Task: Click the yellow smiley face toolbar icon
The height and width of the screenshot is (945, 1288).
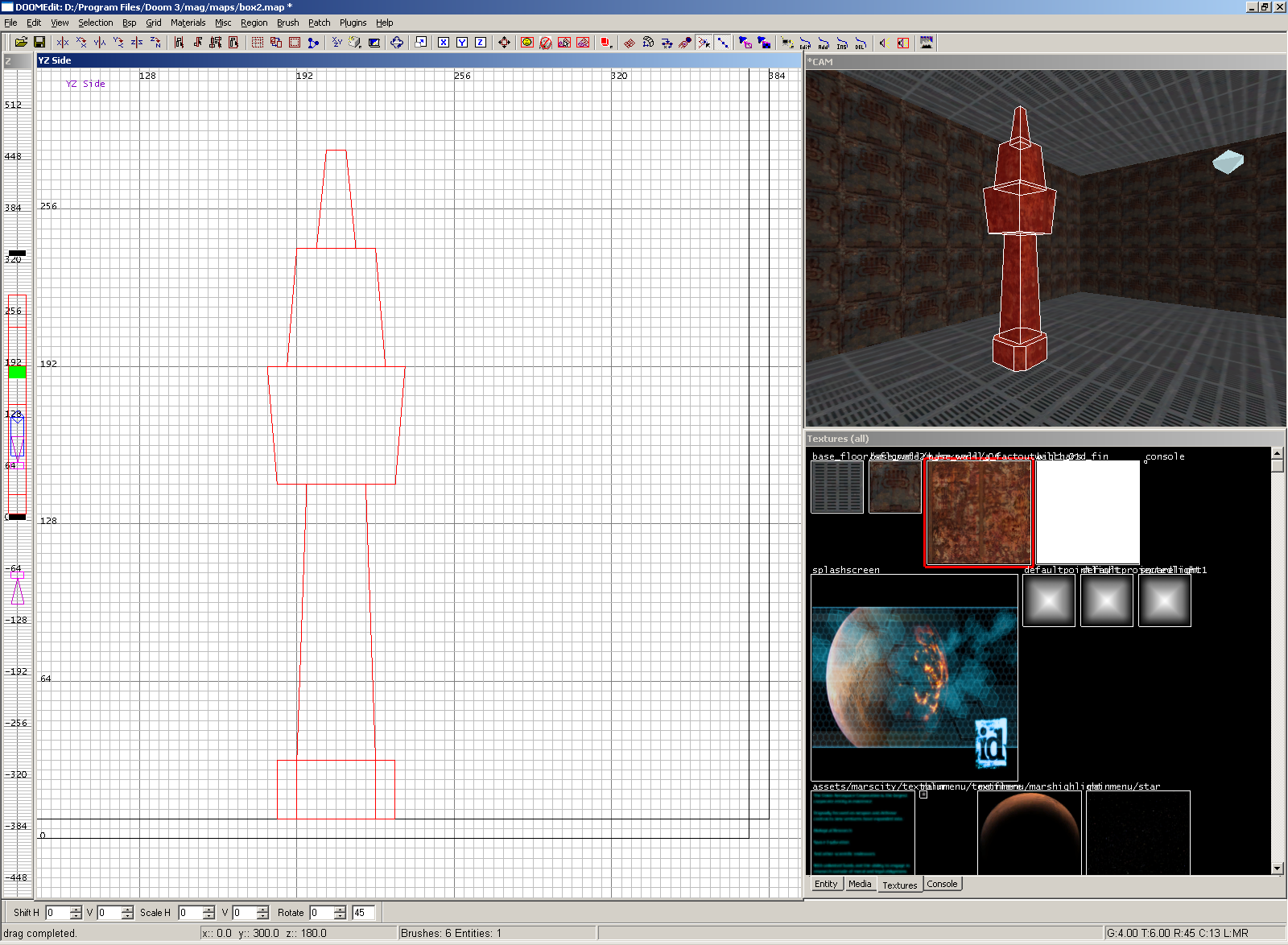Action: (527, 43)
